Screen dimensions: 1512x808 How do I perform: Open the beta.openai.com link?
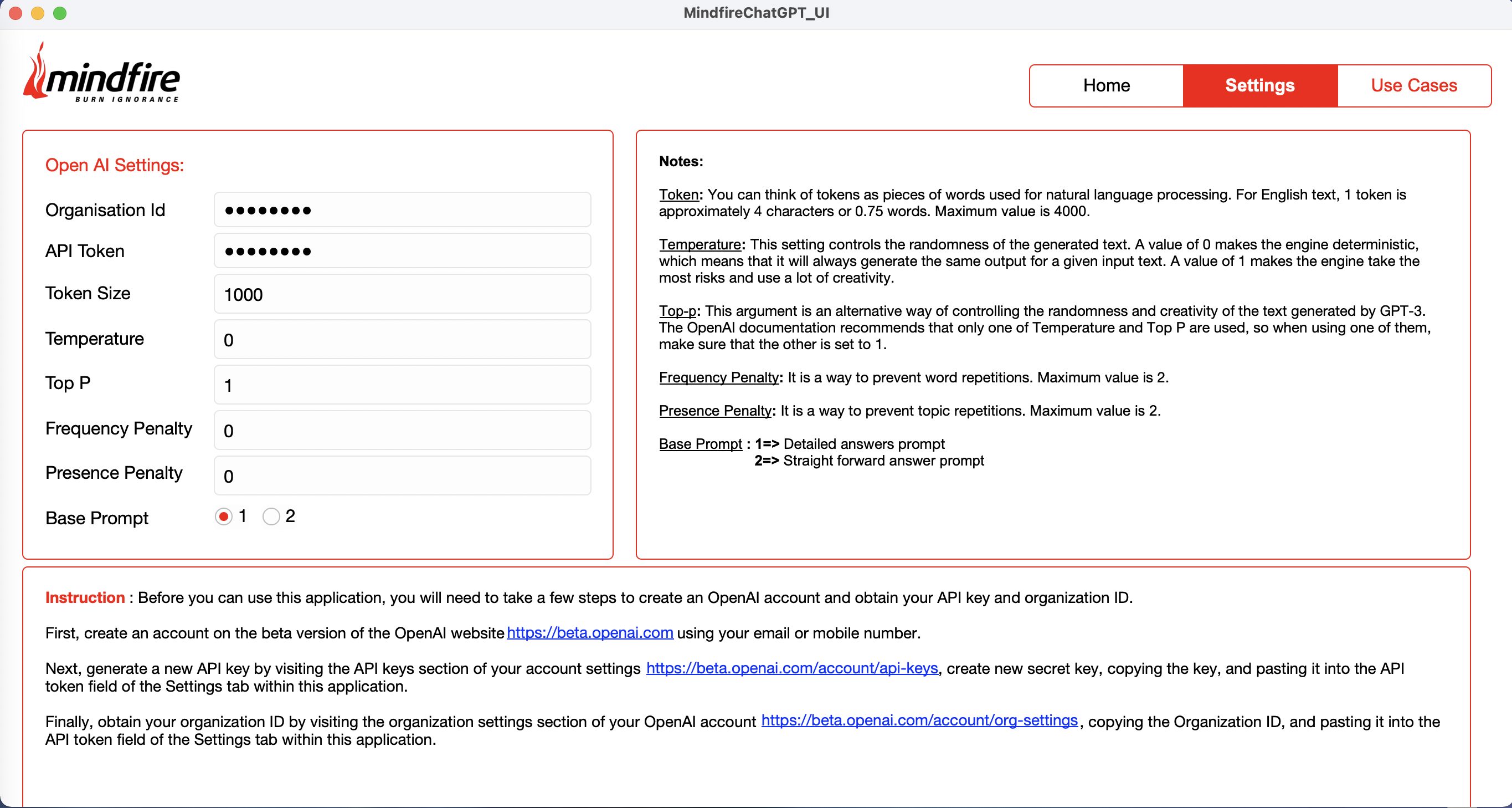pos(590,633)
